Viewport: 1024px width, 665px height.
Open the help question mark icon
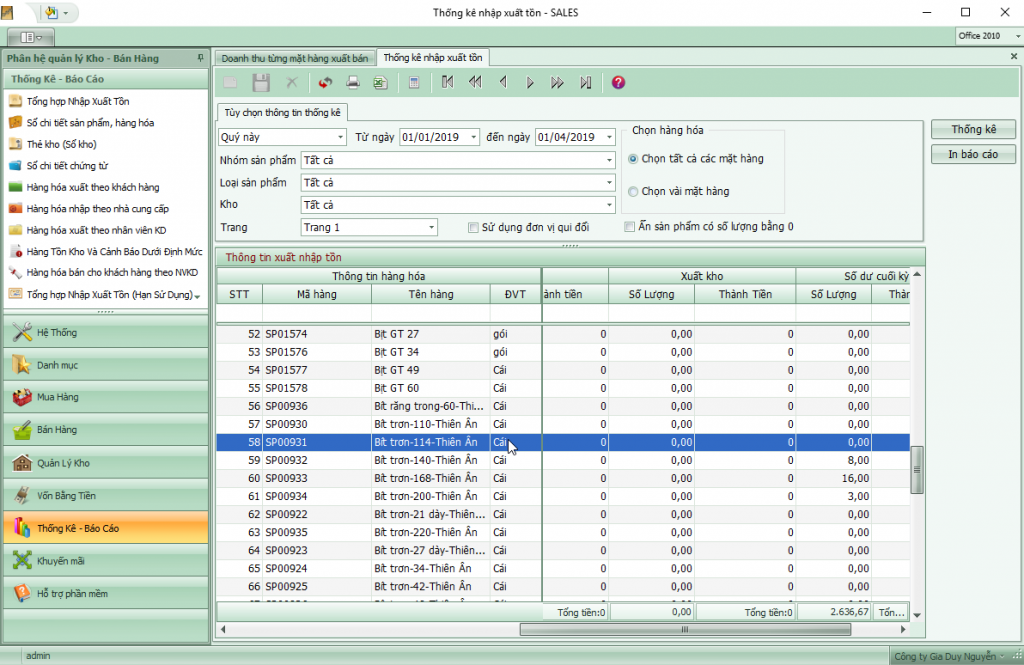[x=618, y=83]
